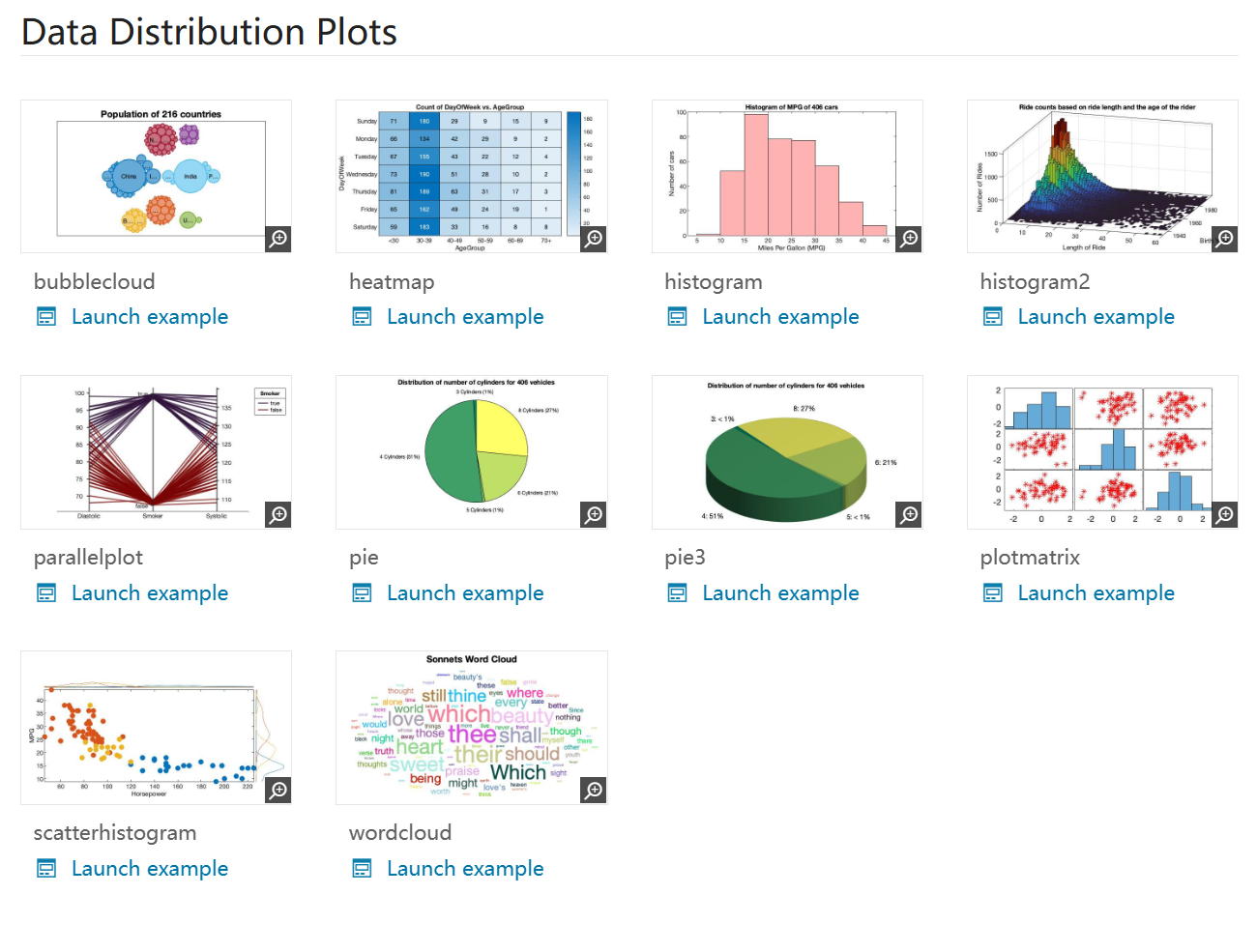The image size is (1257, 952).
Task: Zoom the plotmatrix thumbnail
Action: [1224, 514]
